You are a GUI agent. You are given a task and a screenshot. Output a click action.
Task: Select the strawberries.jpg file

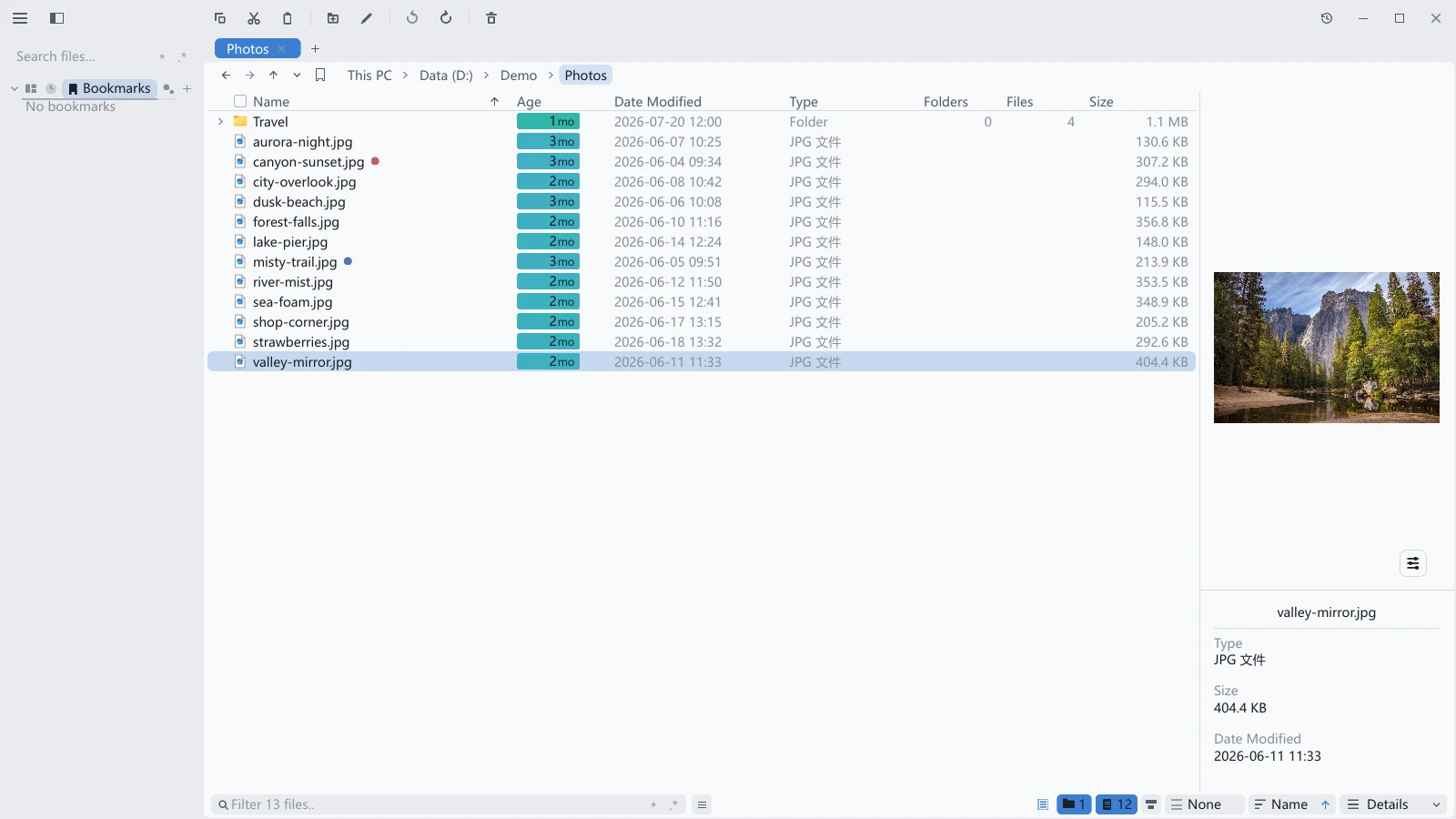click(701, 342)
